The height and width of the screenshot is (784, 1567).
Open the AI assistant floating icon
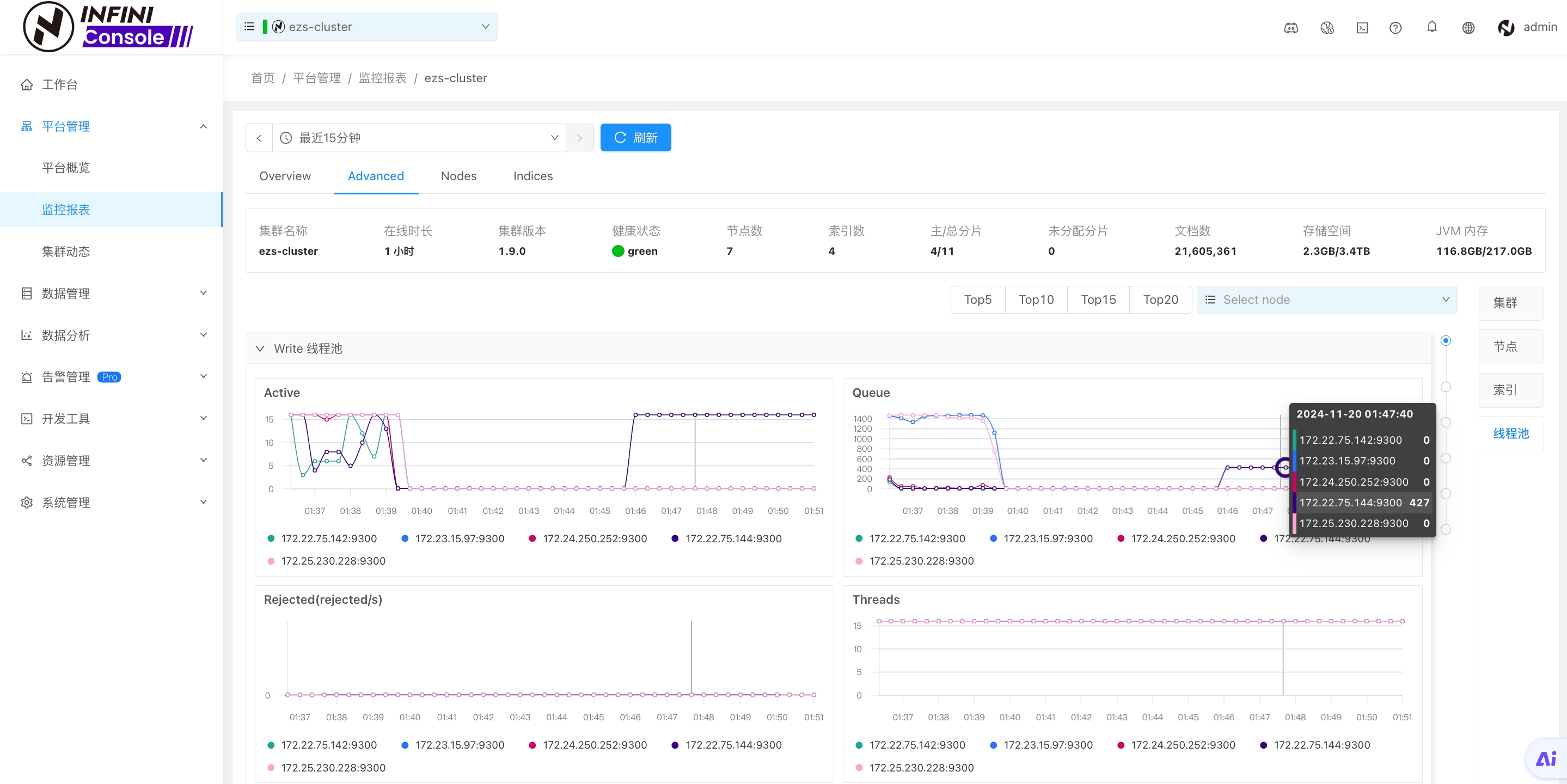coord(1546,758)
